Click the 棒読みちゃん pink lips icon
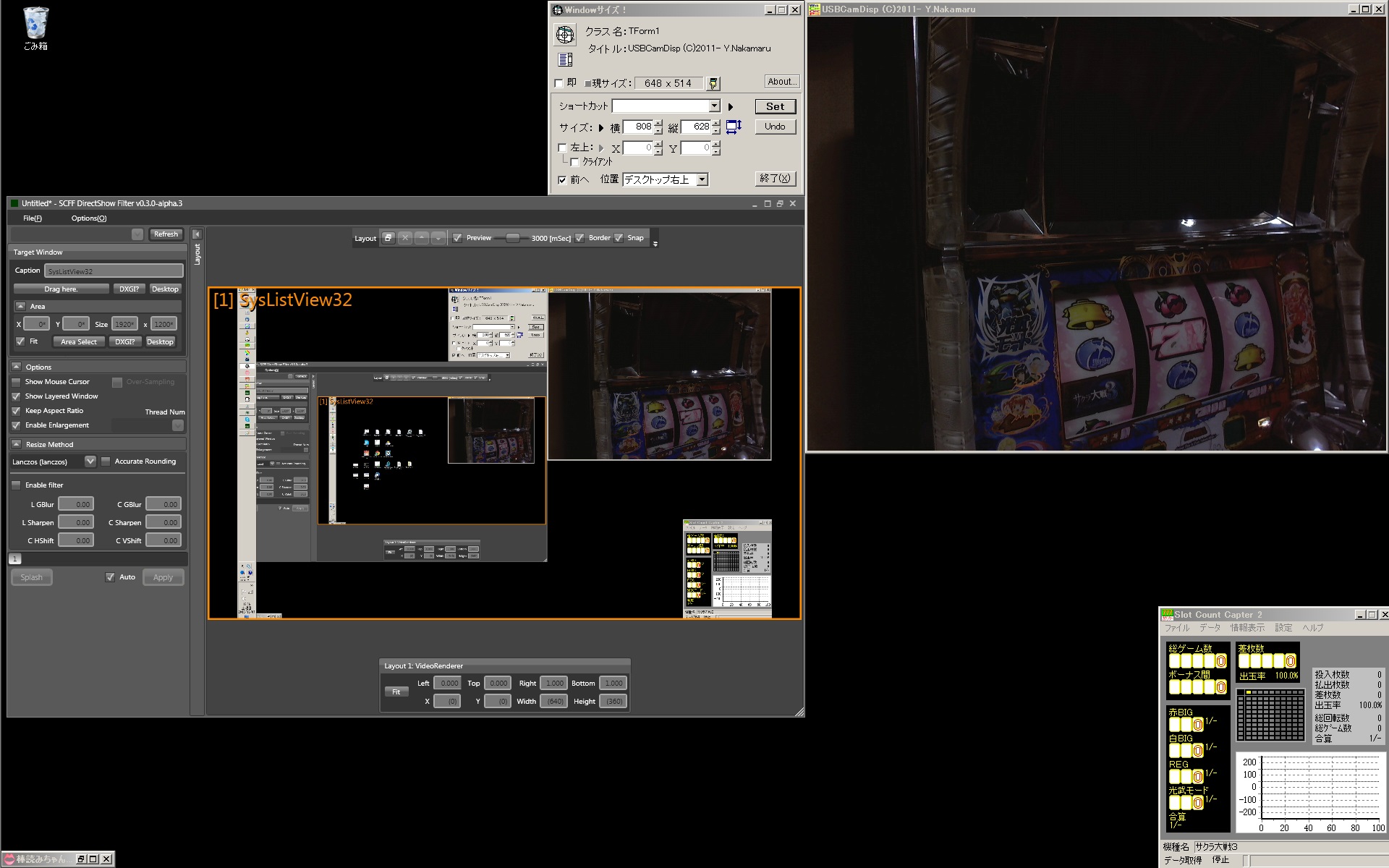This screenshot has width=1389, height=868. click(9, 859)
